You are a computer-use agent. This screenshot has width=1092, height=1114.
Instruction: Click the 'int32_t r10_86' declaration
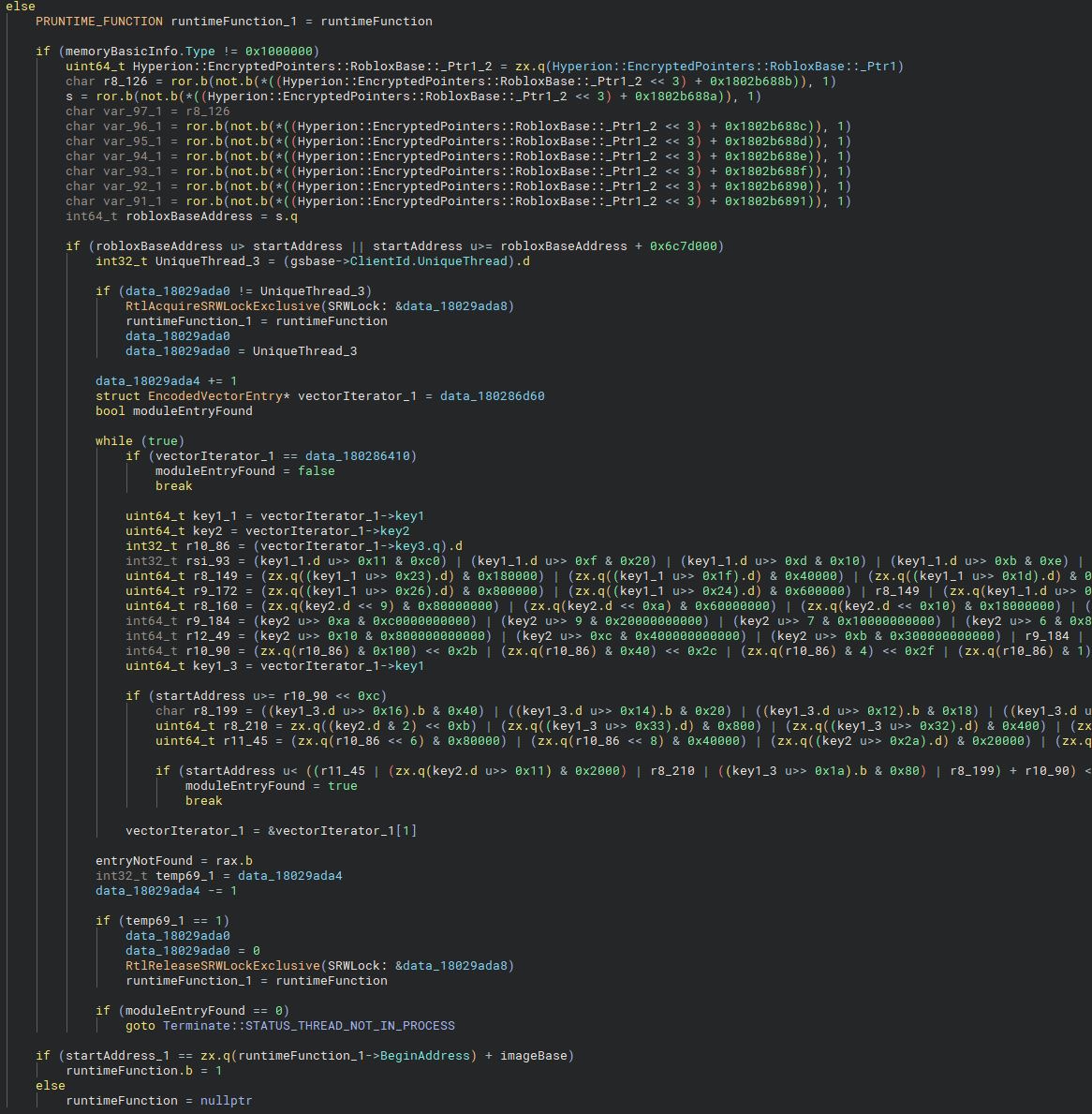(x=181, y=545)
